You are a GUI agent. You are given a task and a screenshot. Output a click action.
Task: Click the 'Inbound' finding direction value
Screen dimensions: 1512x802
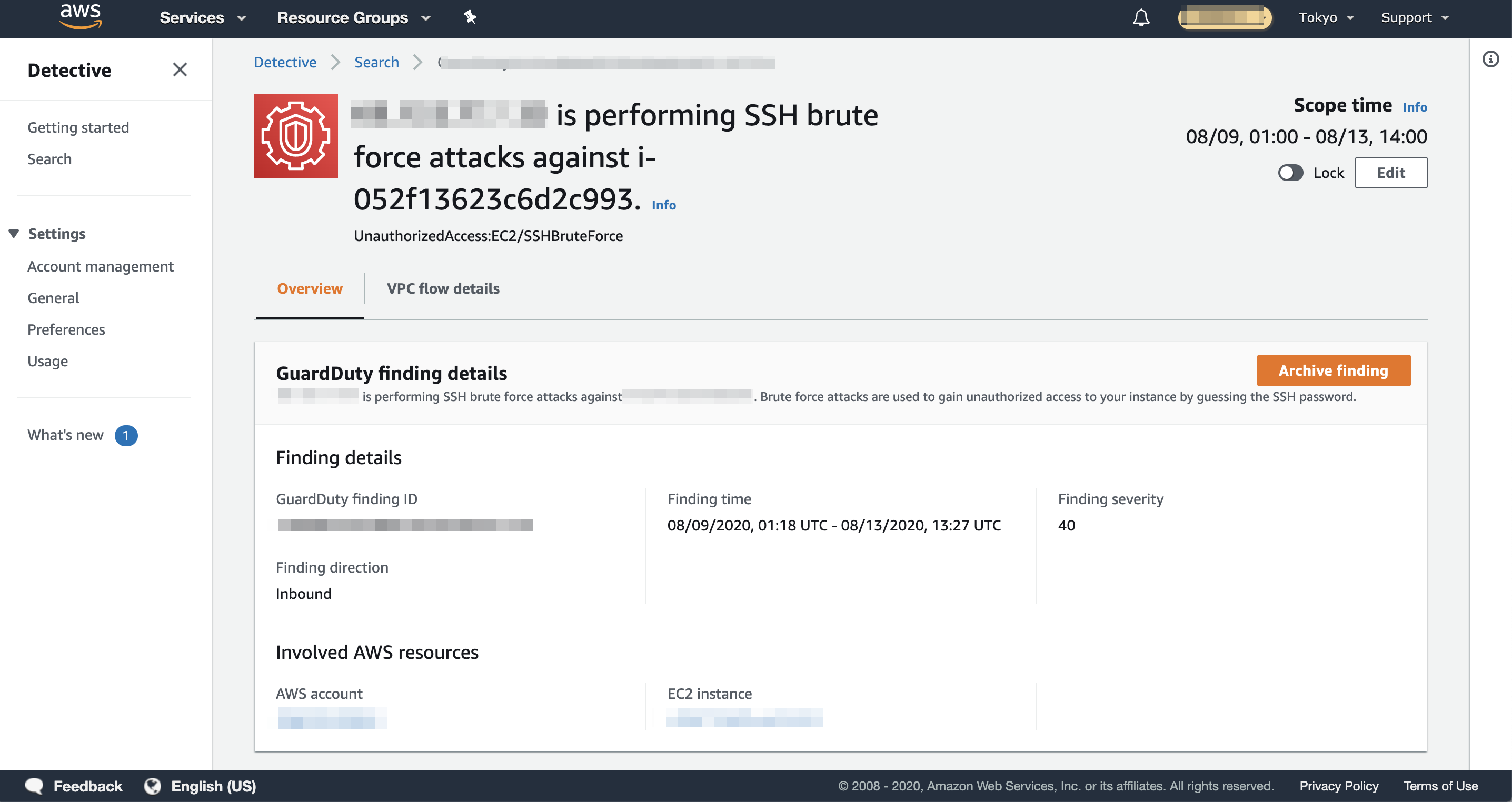[x=303, y=594]
